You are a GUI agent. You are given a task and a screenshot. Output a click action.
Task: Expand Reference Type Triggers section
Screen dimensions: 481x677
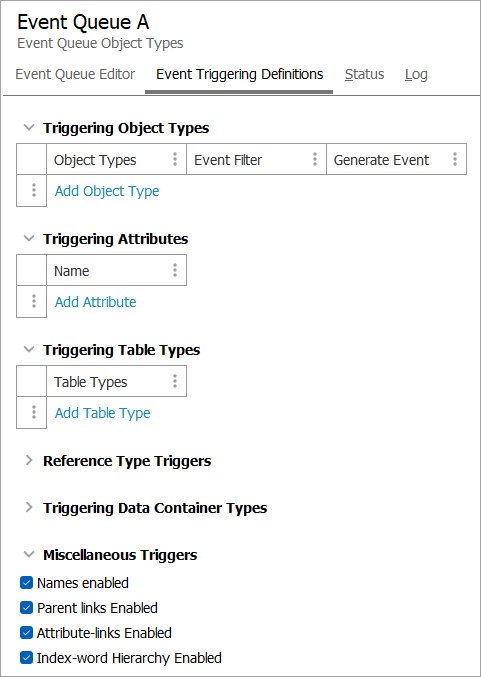pos(29,461)
